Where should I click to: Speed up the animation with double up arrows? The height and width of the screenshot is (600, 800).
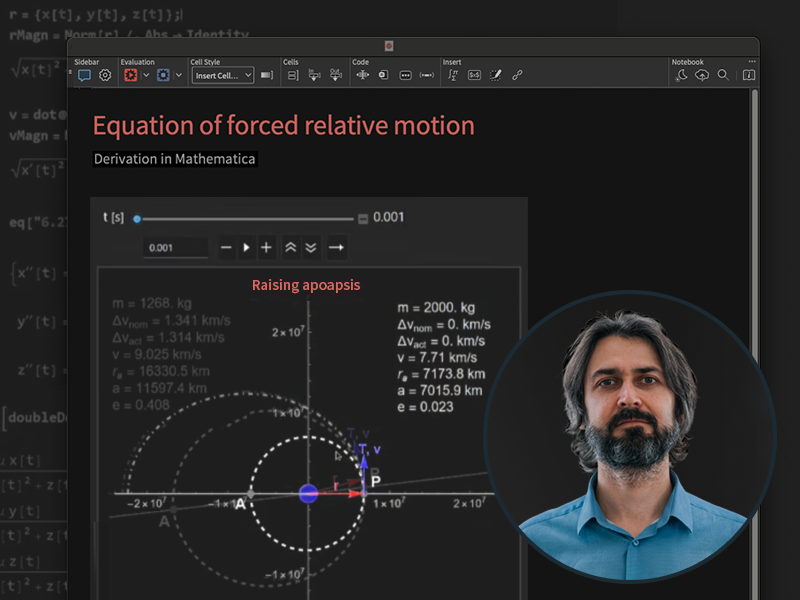click(x=291, y=248)
